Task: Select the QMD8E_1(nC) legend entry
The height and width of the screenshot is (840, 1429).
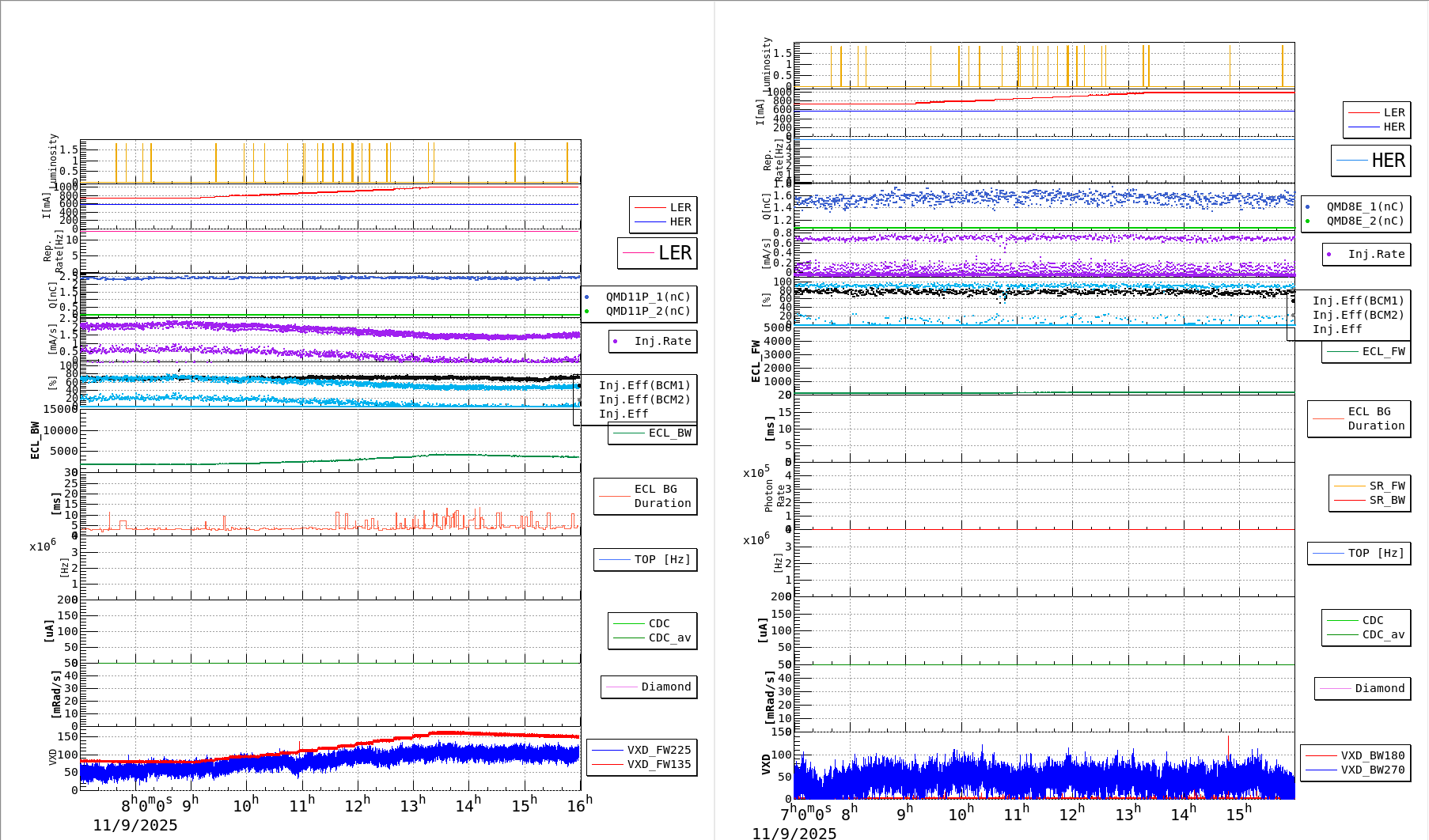Action: 1365,206
